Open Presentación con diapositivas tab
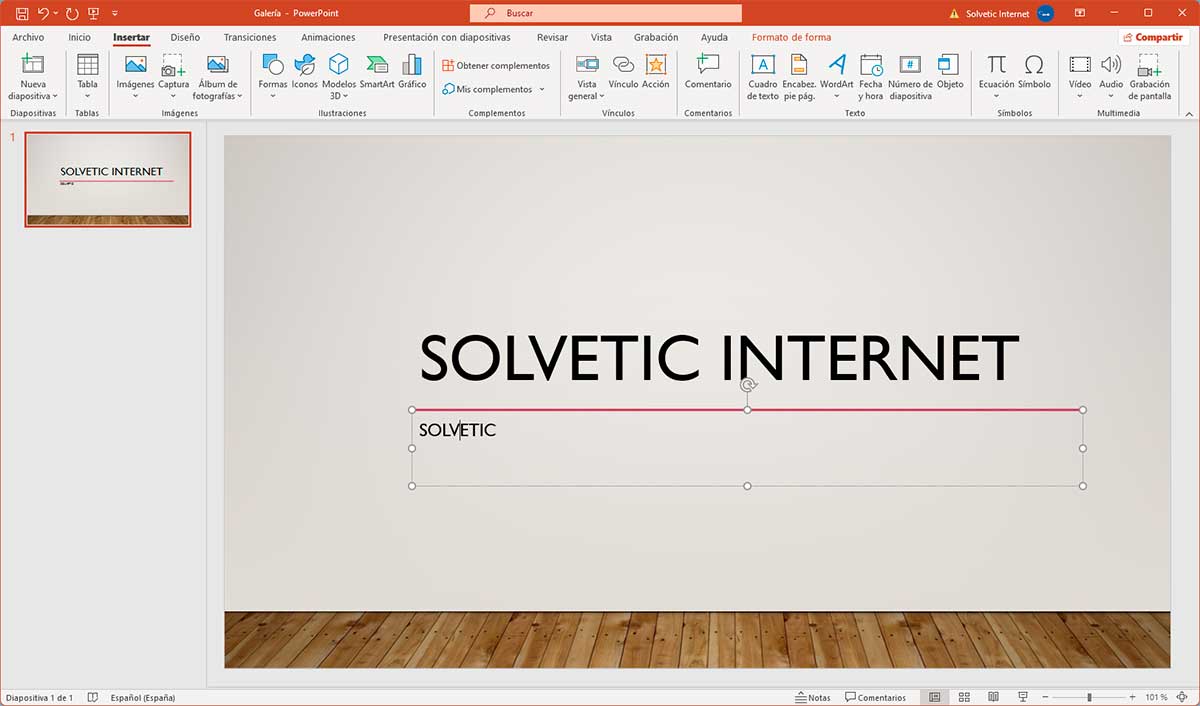Viewport: 1200px width, 706px height. tap(447, 37)
